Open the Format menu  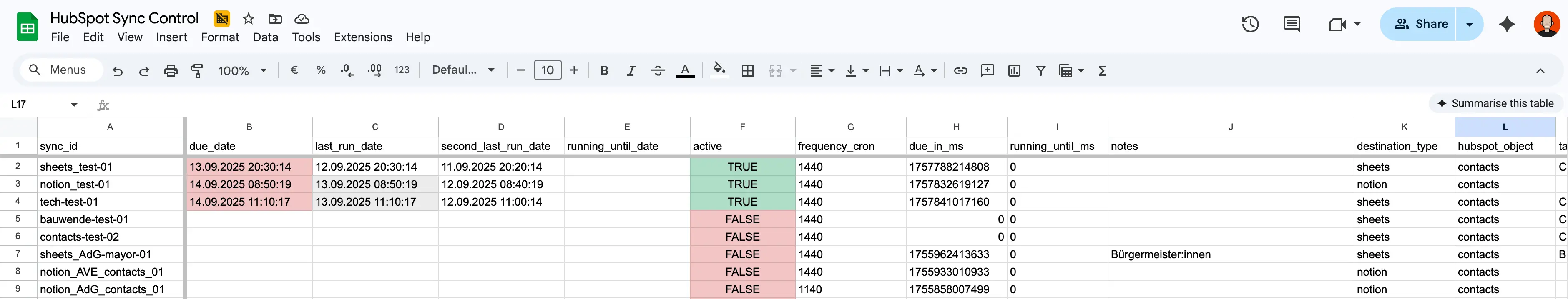point(220,37)
